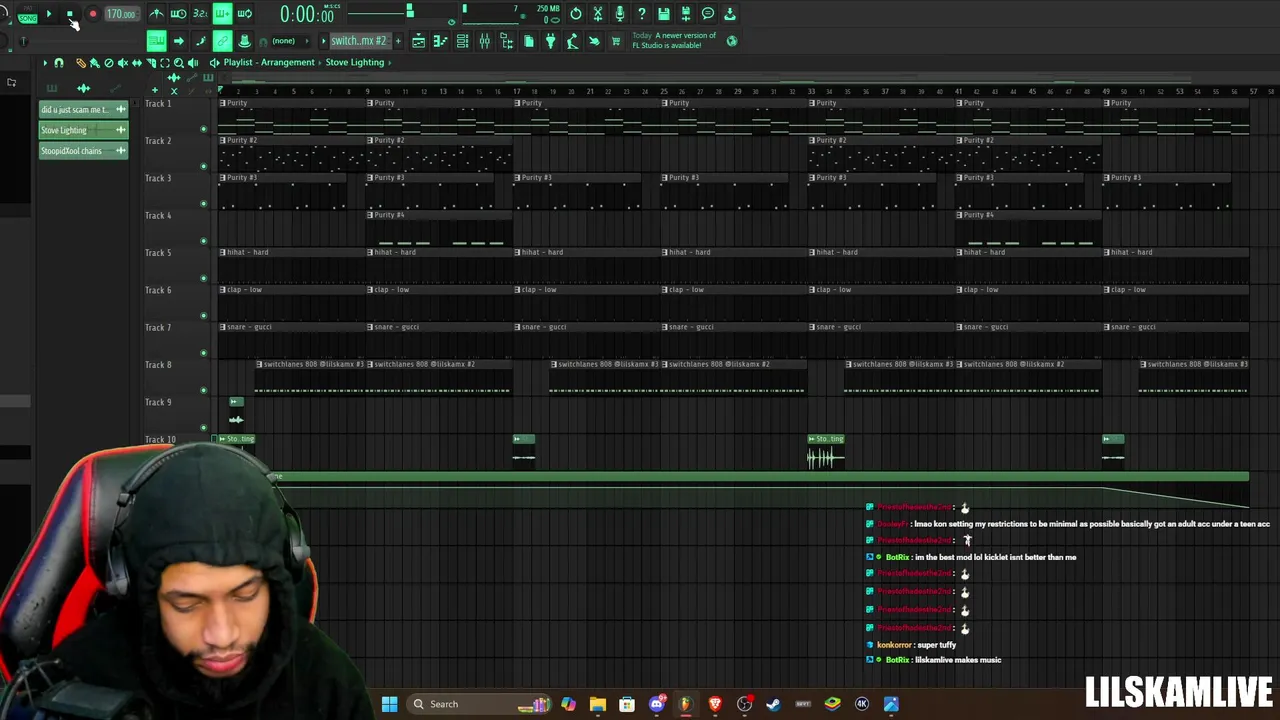Click the Stop transport button
The image size is (1280, 720).
(70, 14)
